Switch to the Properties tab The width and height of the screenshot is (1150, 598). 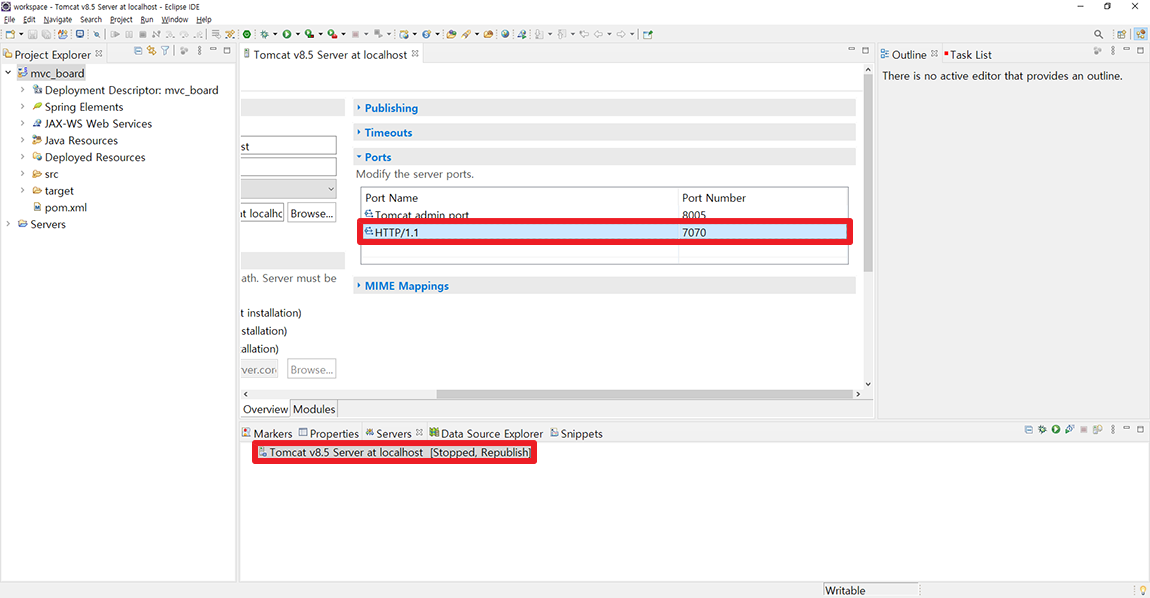[329, 434]
